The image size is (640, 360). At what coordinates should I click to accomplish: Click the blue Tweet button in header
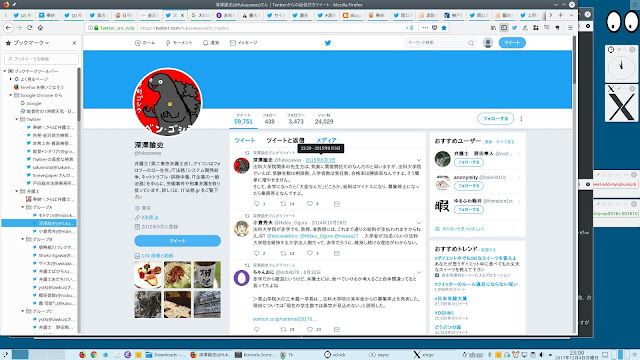pos(512,42)
